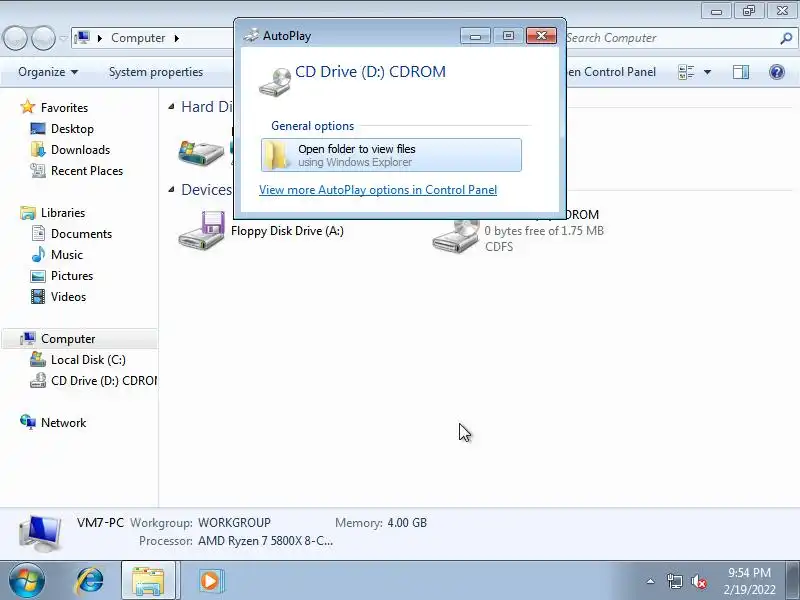This screenshot has width=800, height=600.
Task: Launch Internet Explorer from taskbar
Action: click(x=89, y=581)
